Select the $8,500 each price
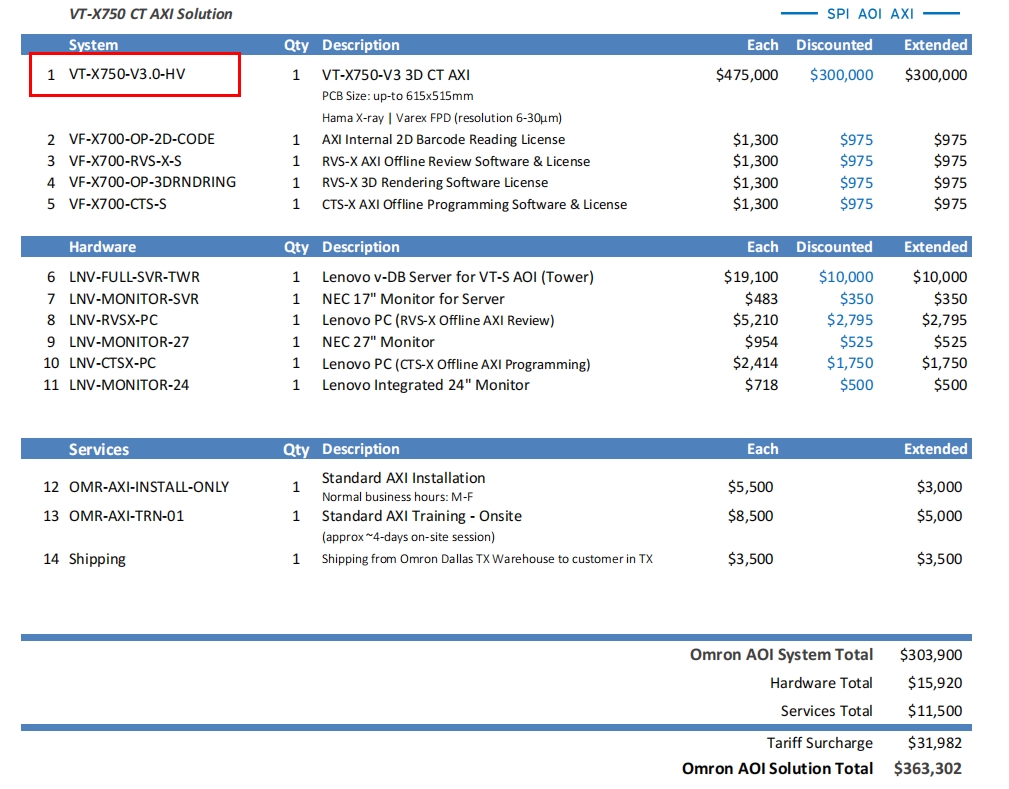 coord(750,516)
